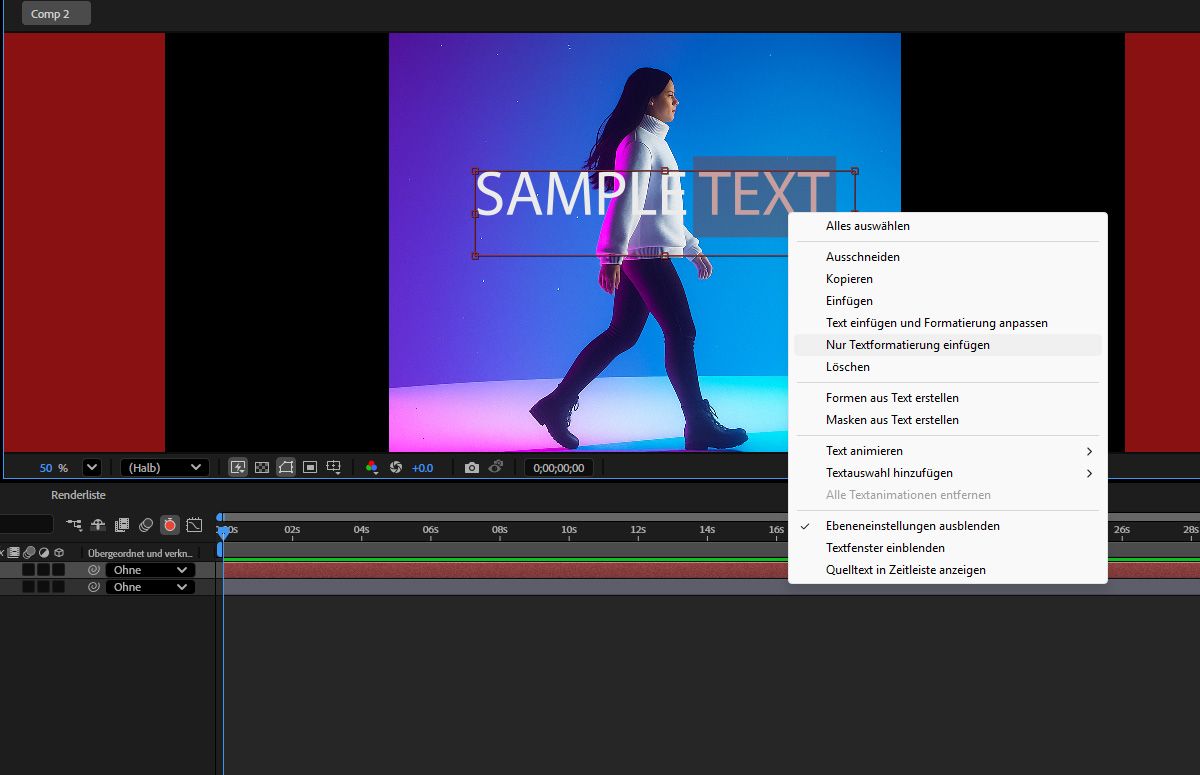Switch to the Comp 2 tab
1200x775 pixels.
click(x=55, y=13)
